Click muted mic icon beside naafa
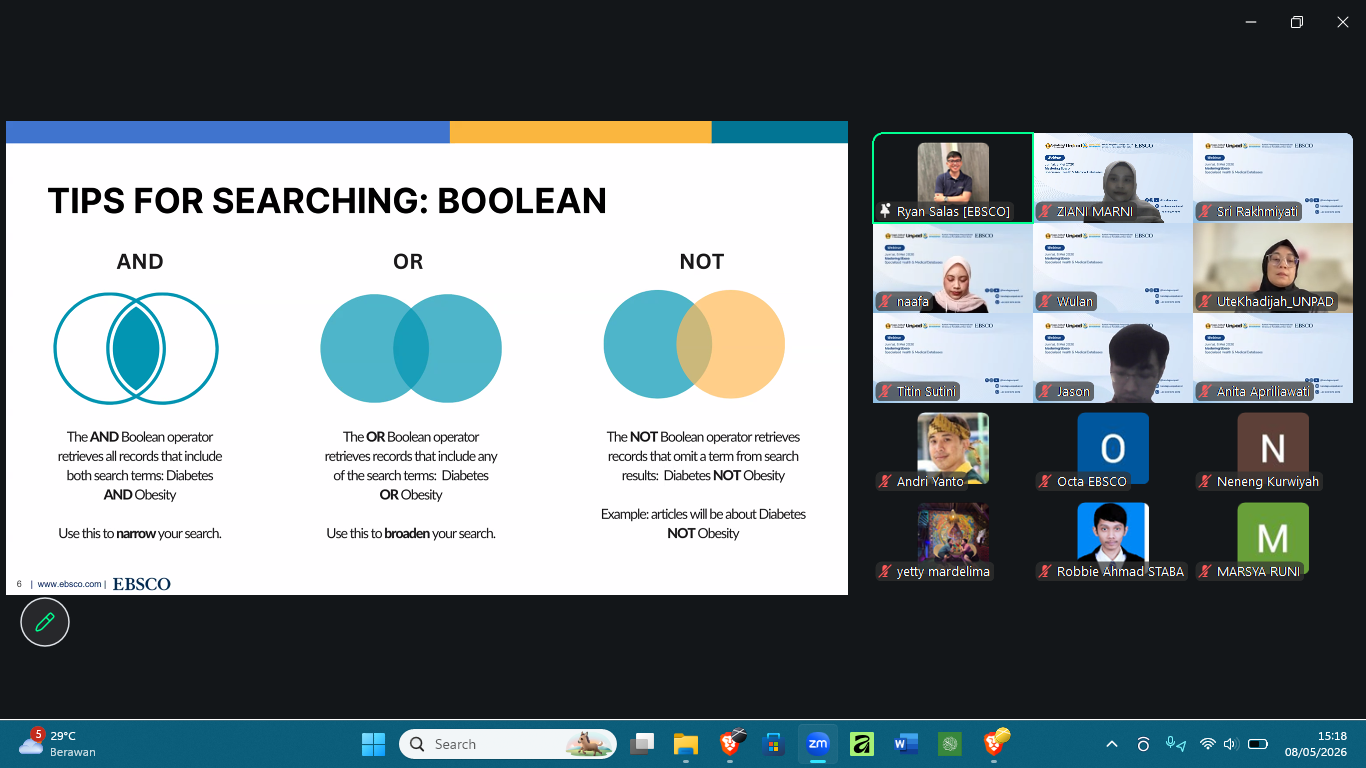The image size is (1366, 768). point(885,302)
